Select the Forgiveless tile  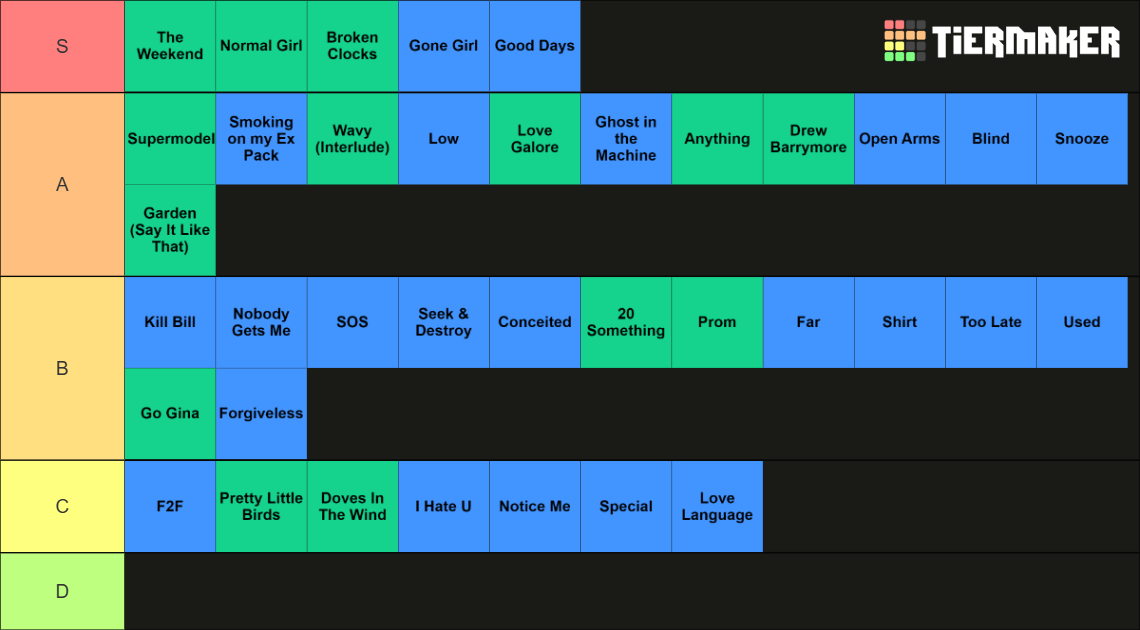point(261,413)
